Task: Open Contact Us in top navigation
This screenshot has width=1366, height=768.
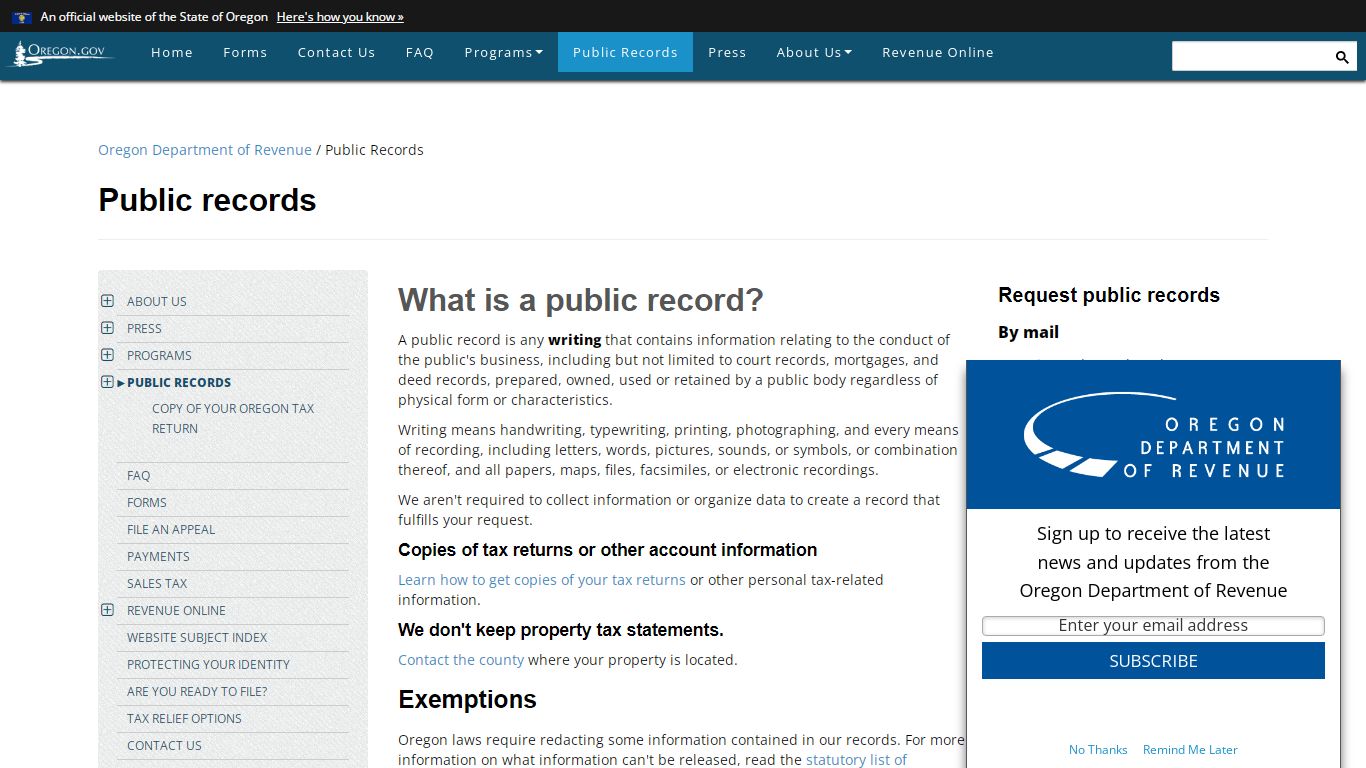Action: (x=336, y=52)
